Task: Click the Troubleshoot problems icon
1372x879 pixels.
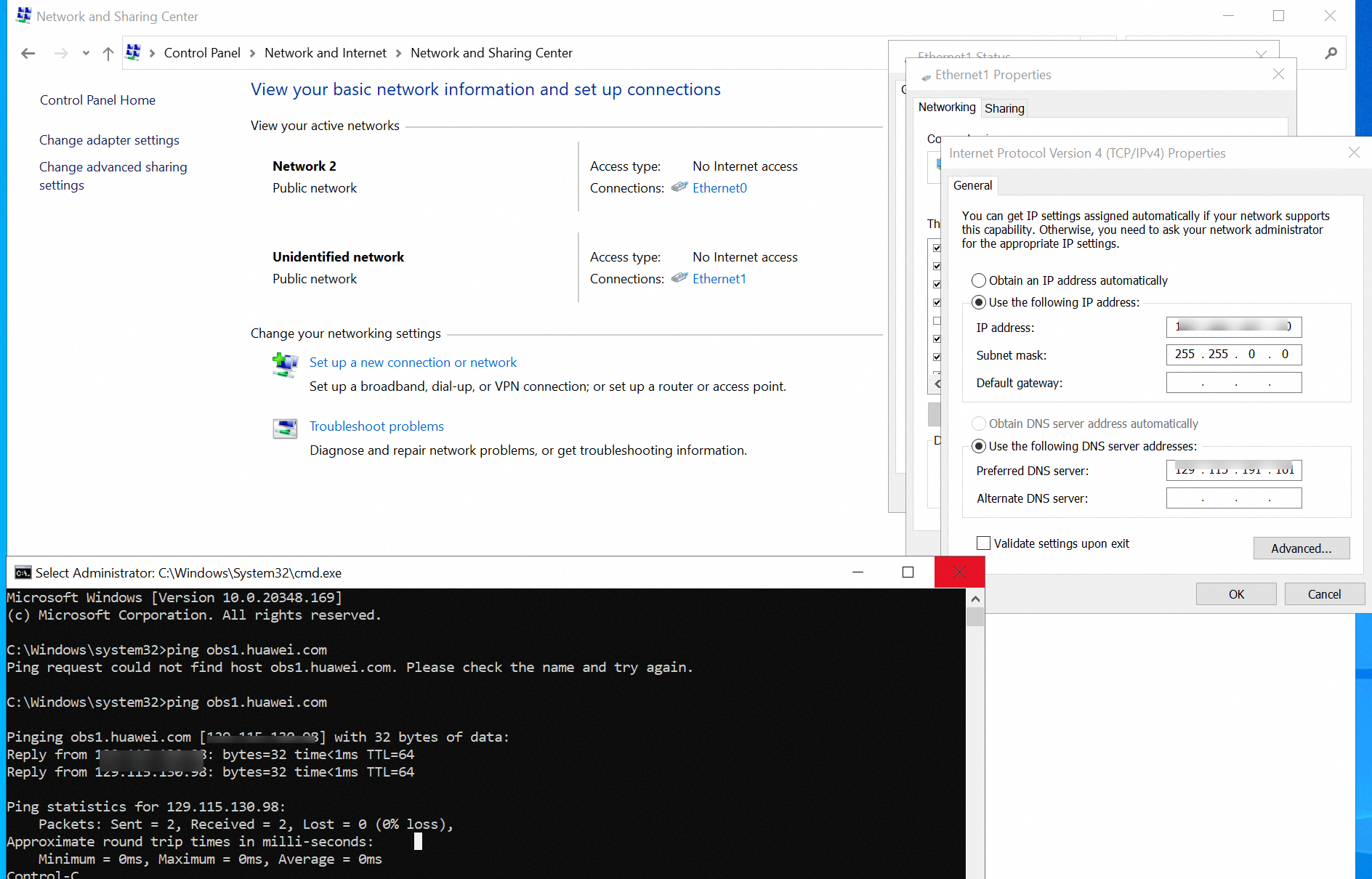Action: 285,429
